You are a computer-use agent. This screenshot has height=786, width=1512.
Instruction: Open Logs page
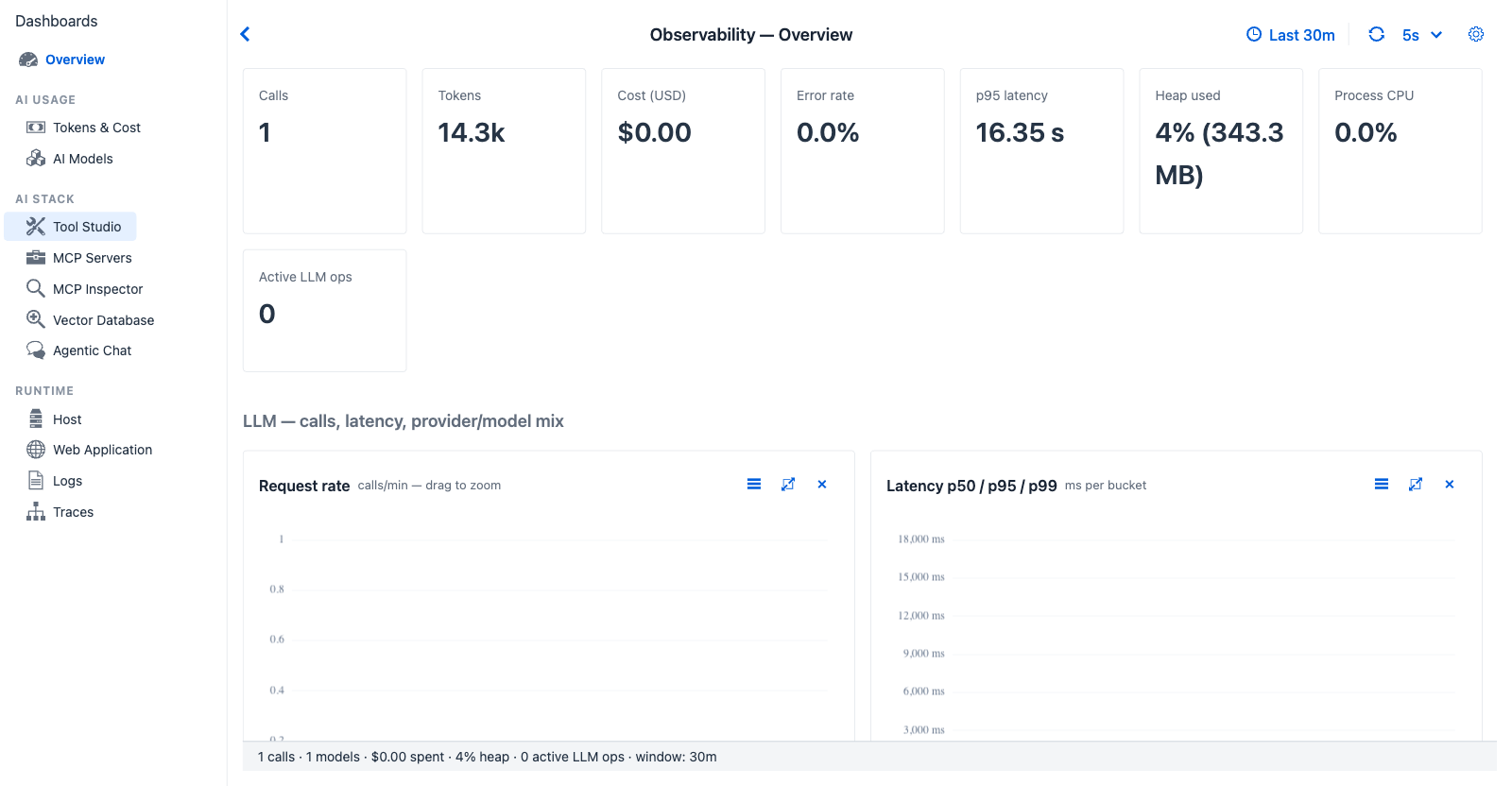pos(68,481)
